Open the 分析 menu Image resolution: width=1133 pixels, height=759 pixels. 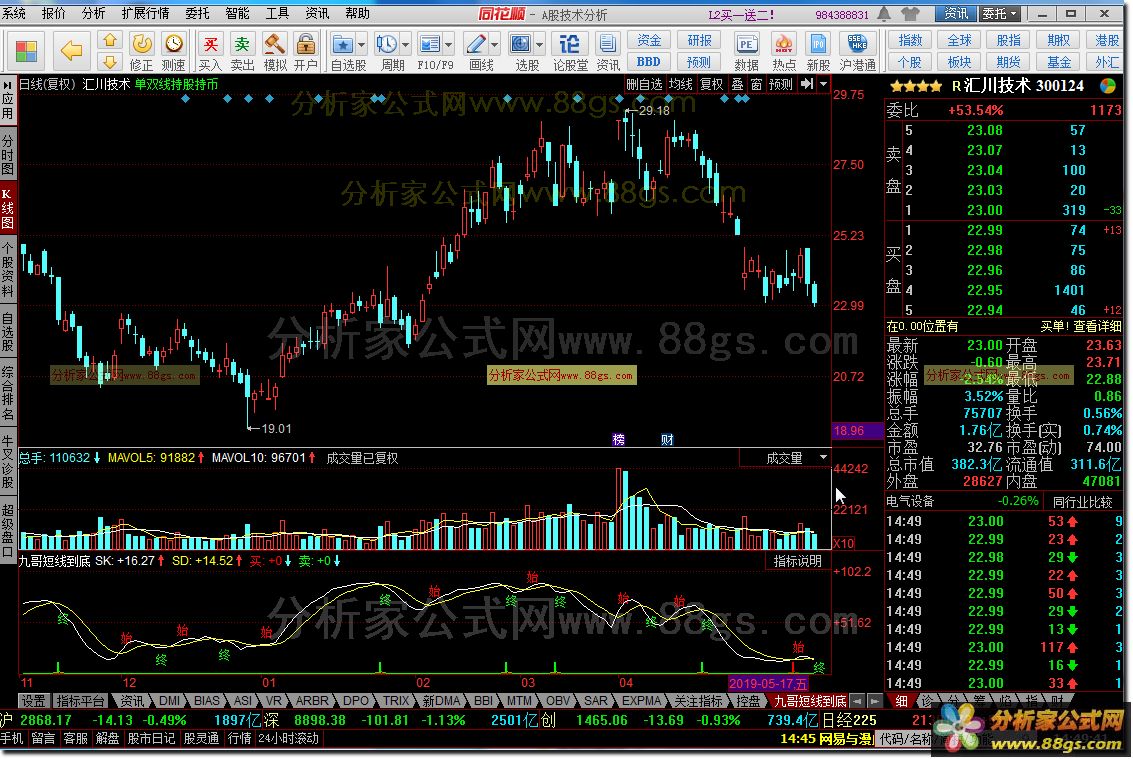(93, 14)
